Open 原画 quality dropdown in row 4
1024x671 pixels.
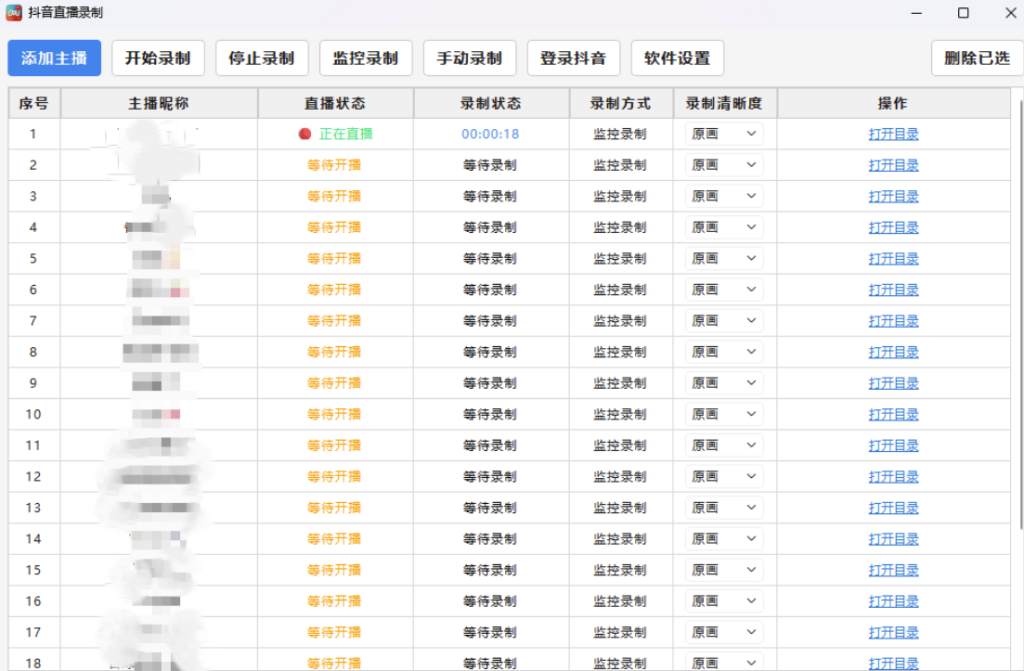[x=724, y=227]
